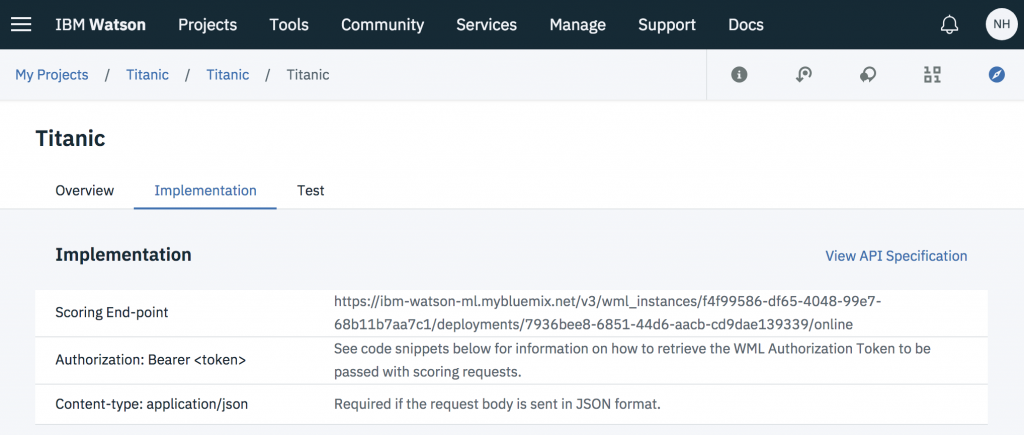This screenshot has height=435, width=1024.
Task: Click the Scoring End-point URL text
Action: tap(607, 313)
